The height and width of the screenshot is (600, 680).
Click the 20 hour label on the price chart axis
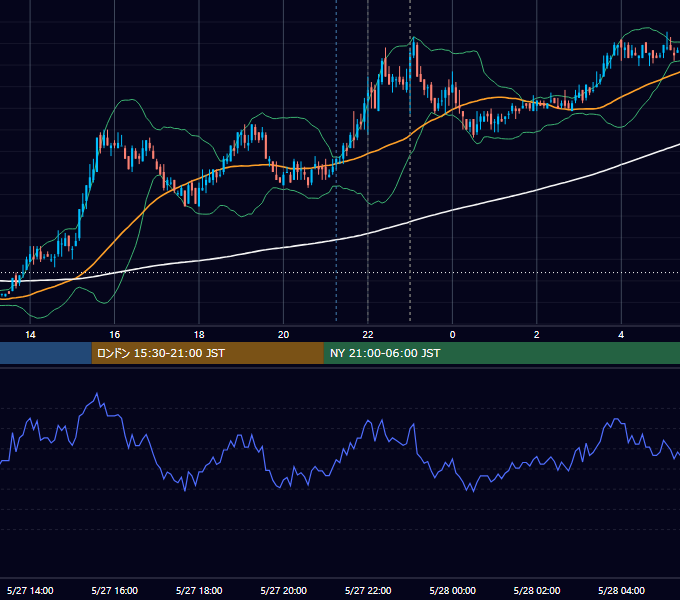[283, 335]
